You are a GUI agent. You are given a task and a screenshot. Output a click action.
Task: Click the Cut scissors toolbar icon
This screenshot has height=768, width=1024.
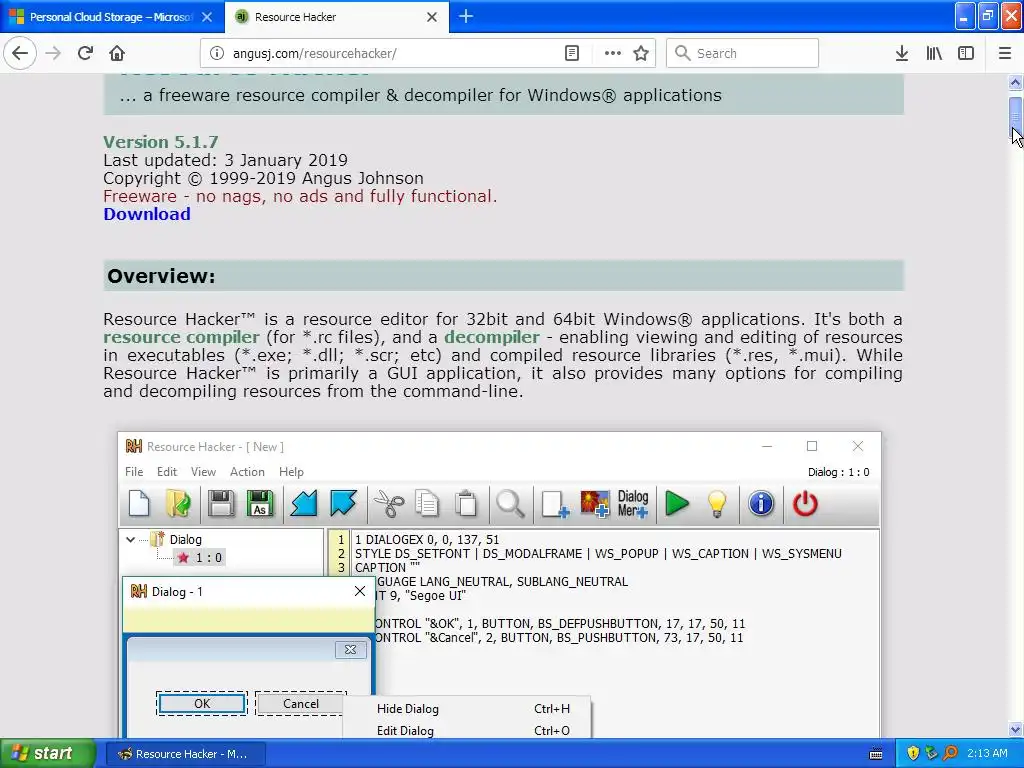click(x=389, y=504)
